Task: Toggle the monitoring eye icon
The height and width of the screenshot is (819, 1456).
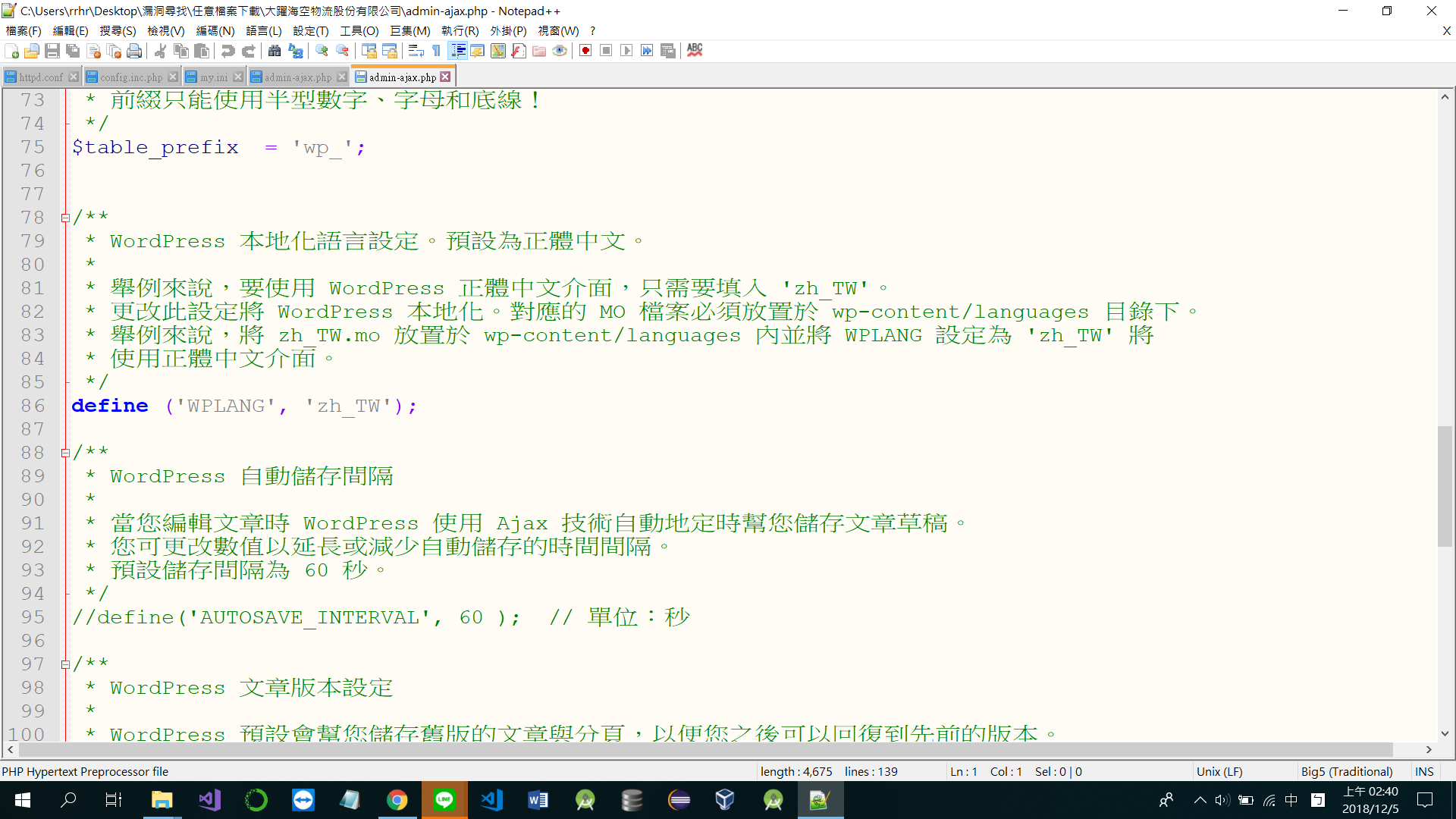Action: tap(560, 51)
